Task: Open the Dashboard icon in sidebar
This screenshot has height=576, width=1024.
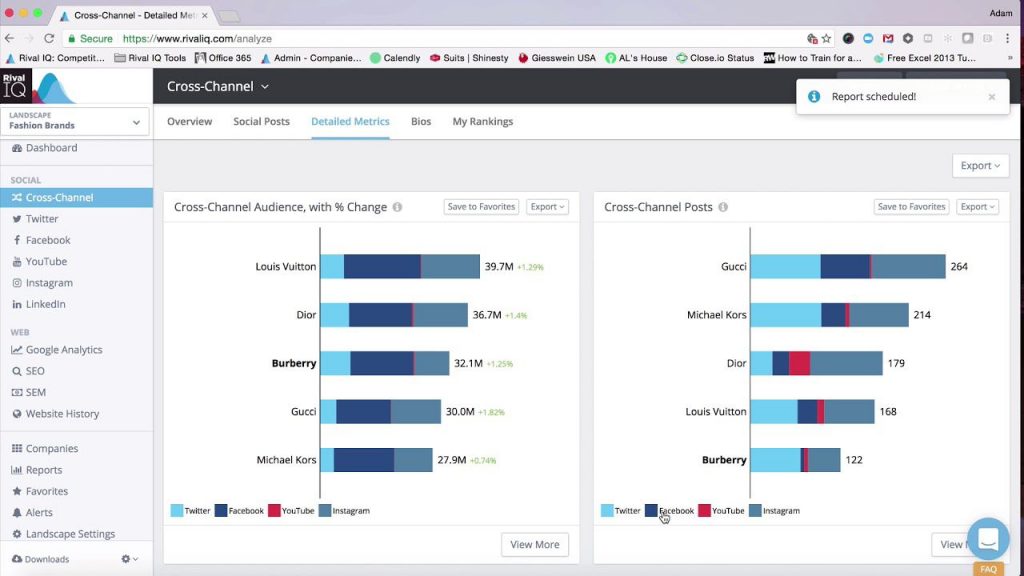Action: point(17,148)
